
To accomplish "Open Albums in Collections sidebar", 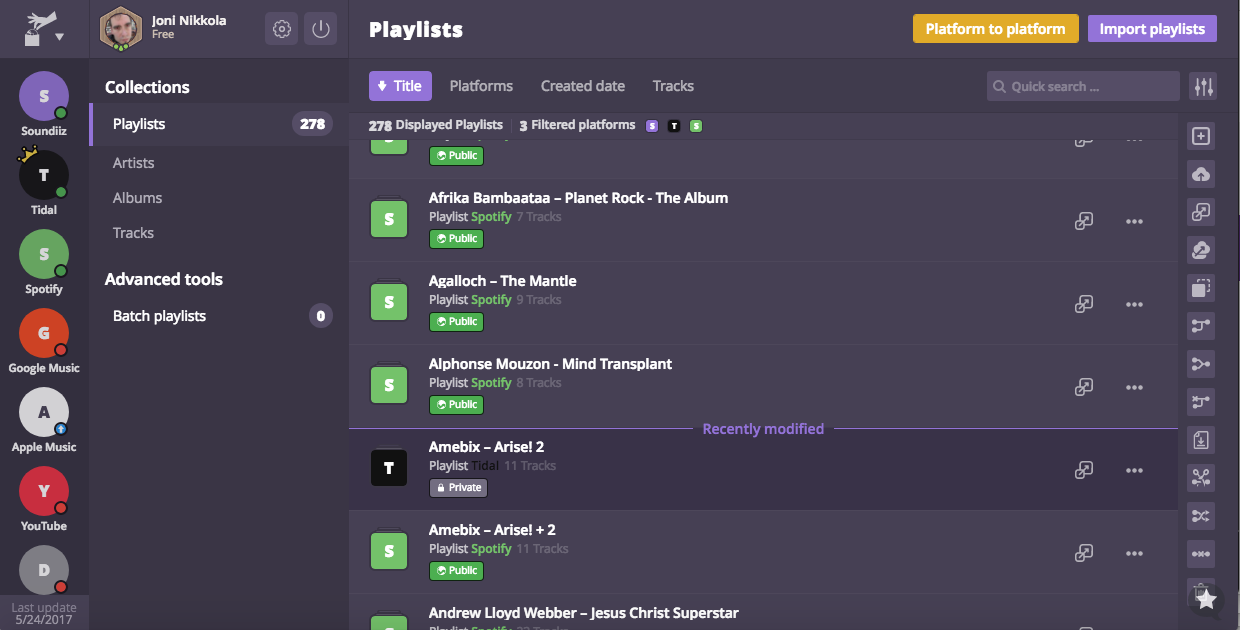I will [x=138, y=198].
